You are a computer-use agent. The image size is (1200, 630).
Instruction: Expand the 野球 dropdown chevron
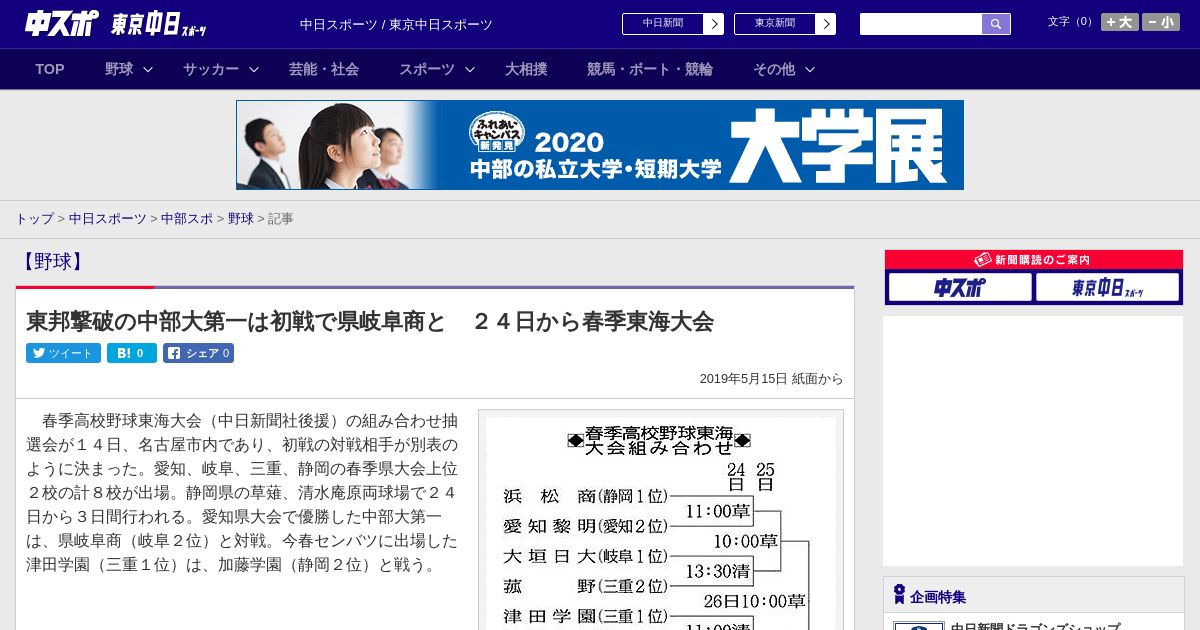pos(148,69)
